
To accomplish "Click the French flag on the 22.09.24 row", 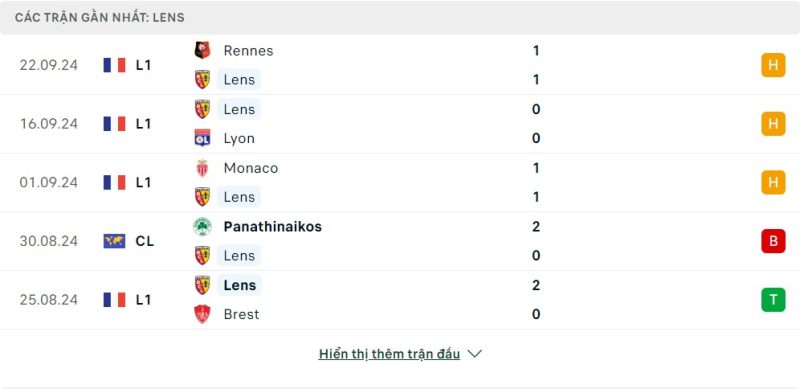I will [x=114, y=65].
